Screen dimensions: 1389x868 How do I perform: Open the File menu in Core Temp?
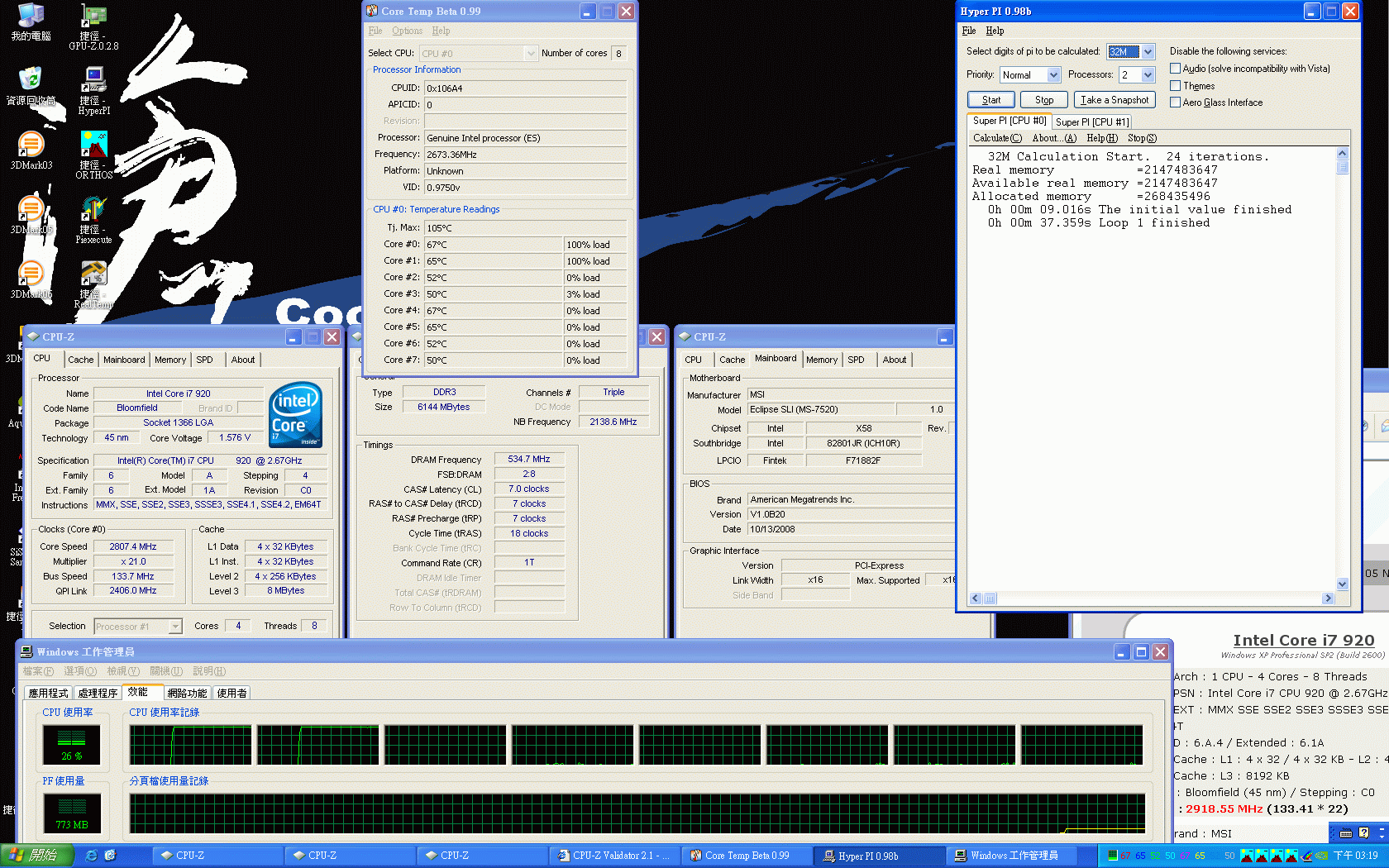pyautogui.click(x=375, y=31)
